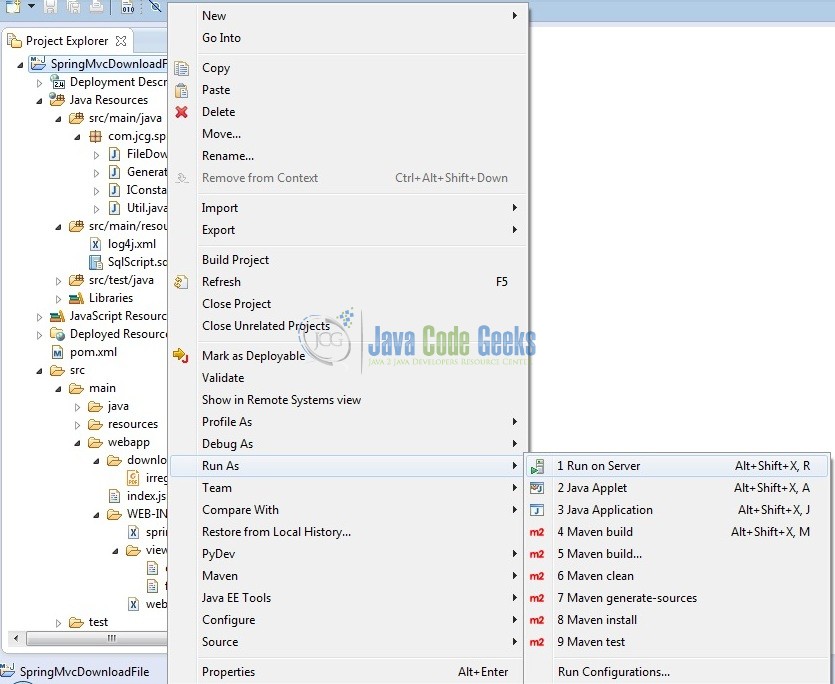The width and height of the screenshot is (835, 684).
Task: Choose Restore from Local History...
Action: pyautogui.click(x=348, y=532)
